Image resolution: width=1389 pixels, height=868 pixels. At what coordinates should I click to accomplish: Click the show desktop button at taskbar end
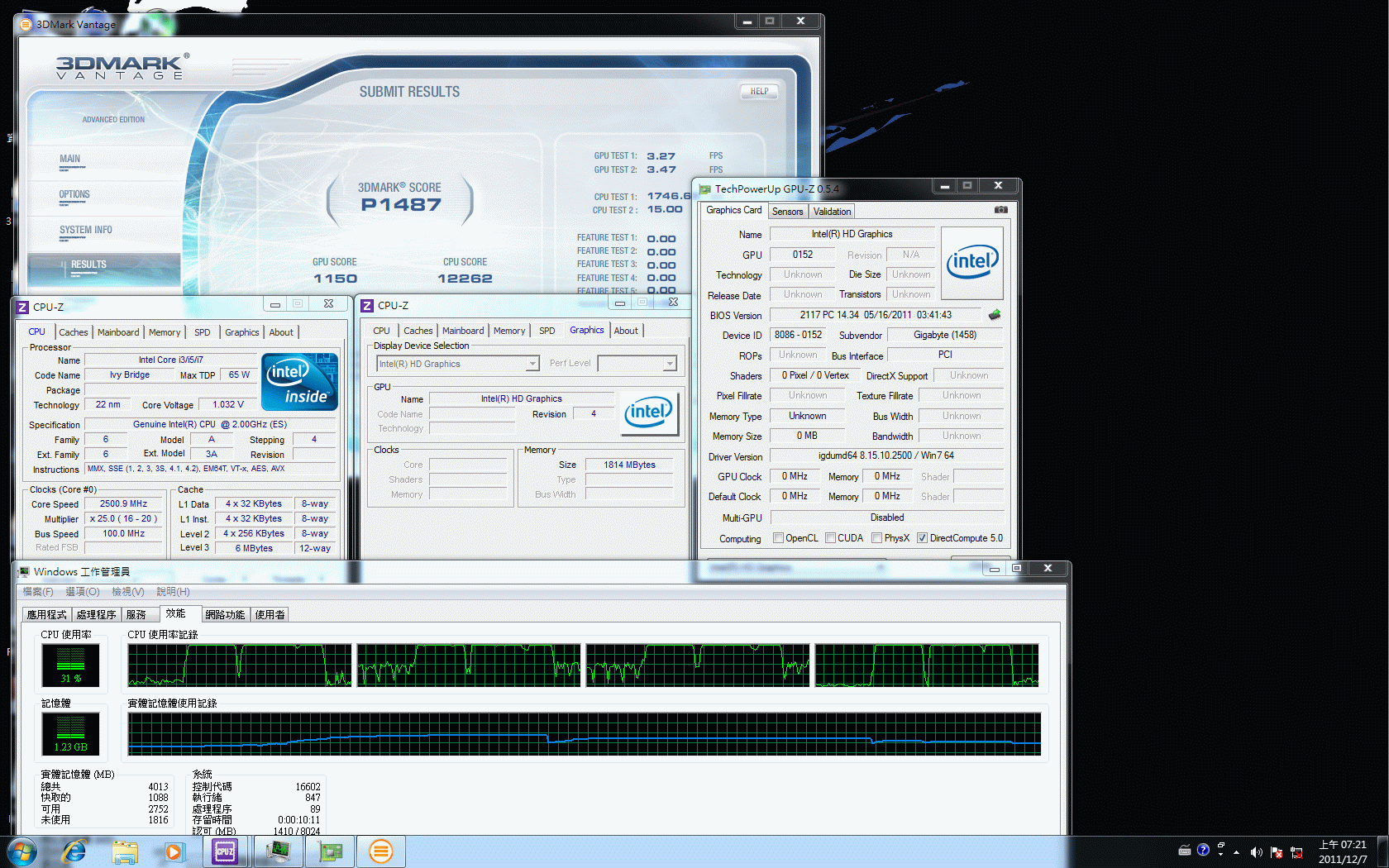click(1382, 851)
